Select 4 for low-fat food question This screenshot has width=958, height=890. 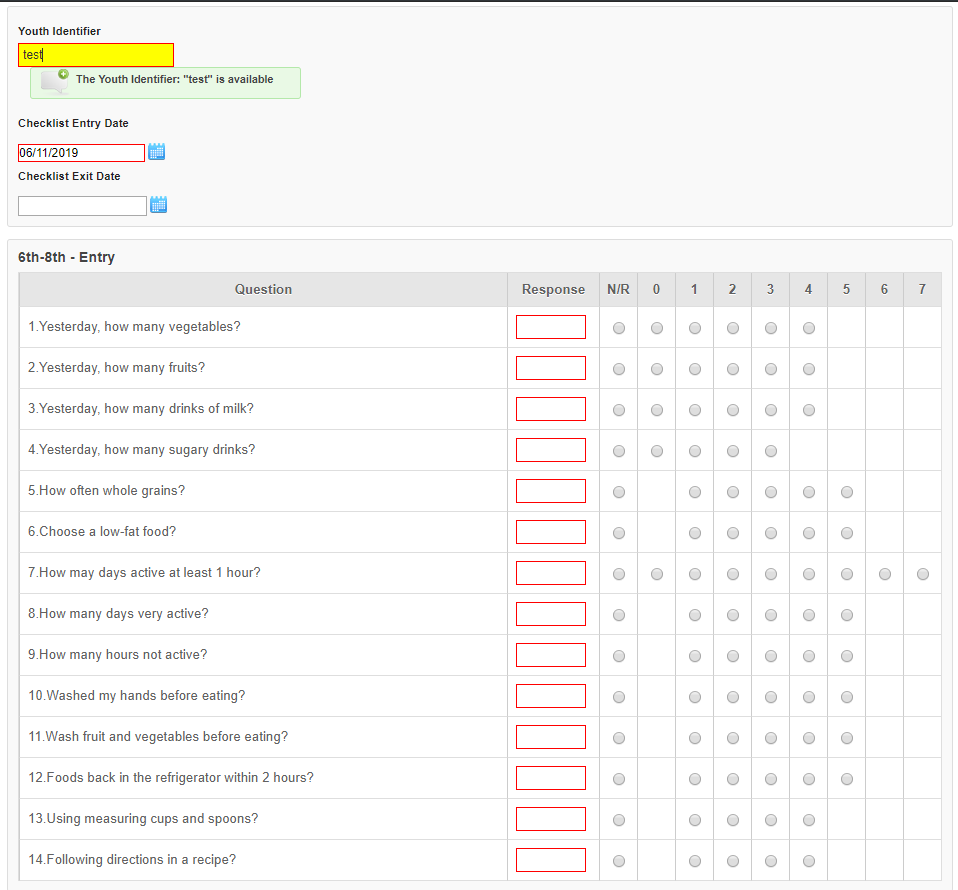click(809, 533)
